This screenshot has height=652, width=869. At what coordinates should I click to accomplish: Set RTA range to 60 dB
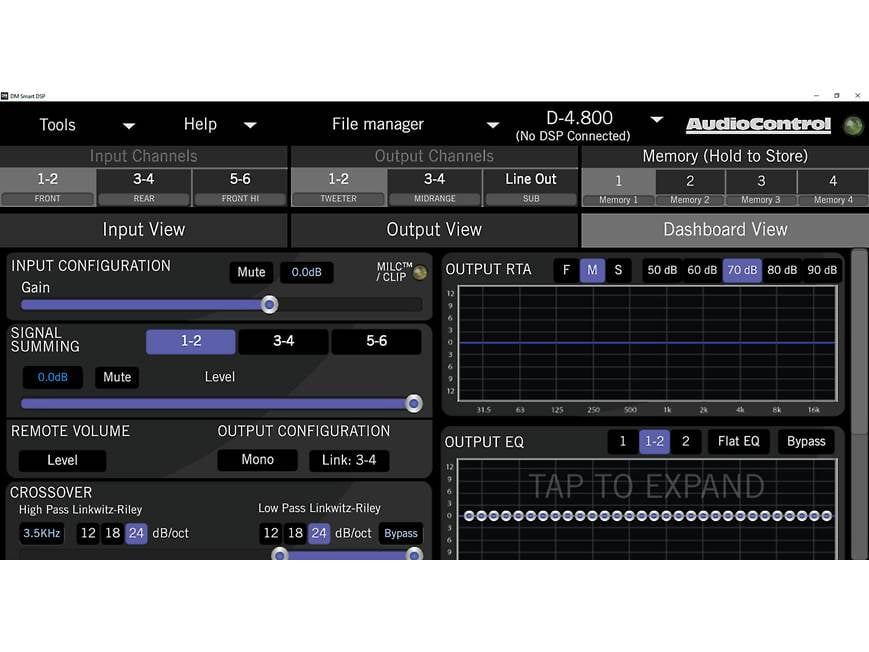pyautogui.click(x=702, y=270)
